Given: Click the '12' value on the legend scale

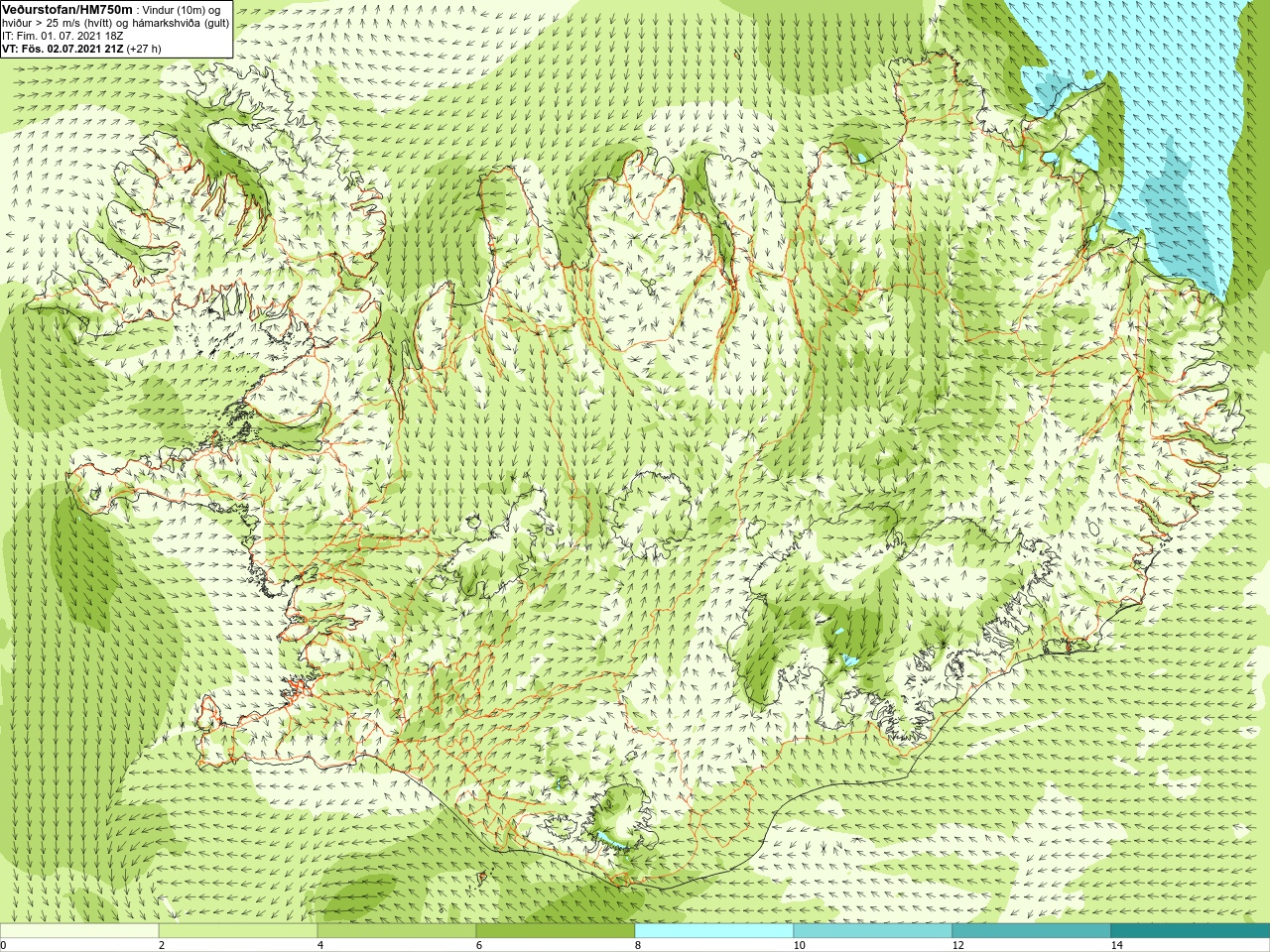Looking at the screenshot, I should coord(957,945).
